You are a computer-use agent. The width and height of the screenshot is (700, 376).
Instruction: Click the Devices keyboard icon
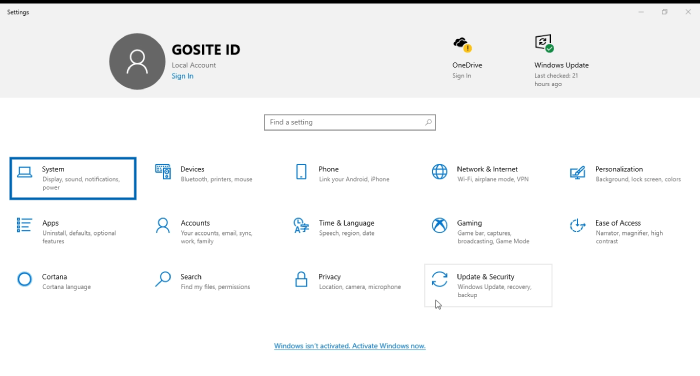click(x=163, y=171)
